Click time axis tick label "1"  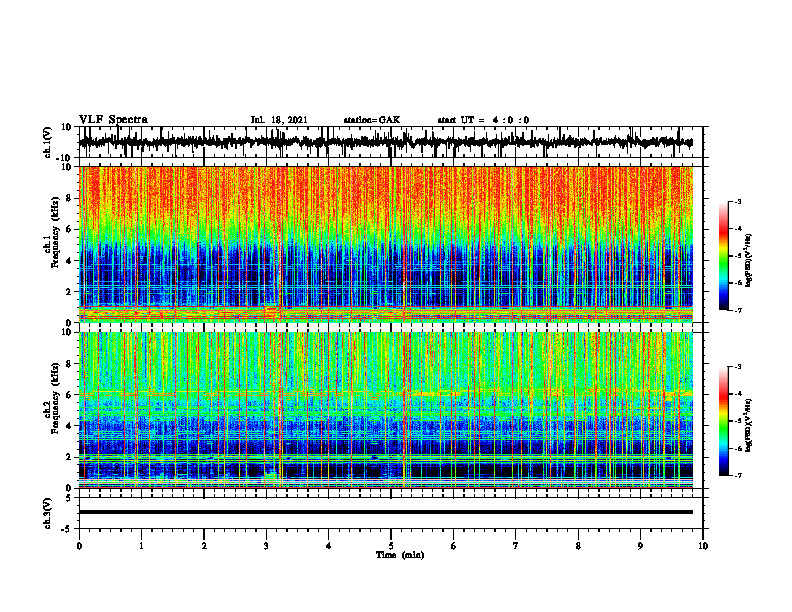pos(141,546)
